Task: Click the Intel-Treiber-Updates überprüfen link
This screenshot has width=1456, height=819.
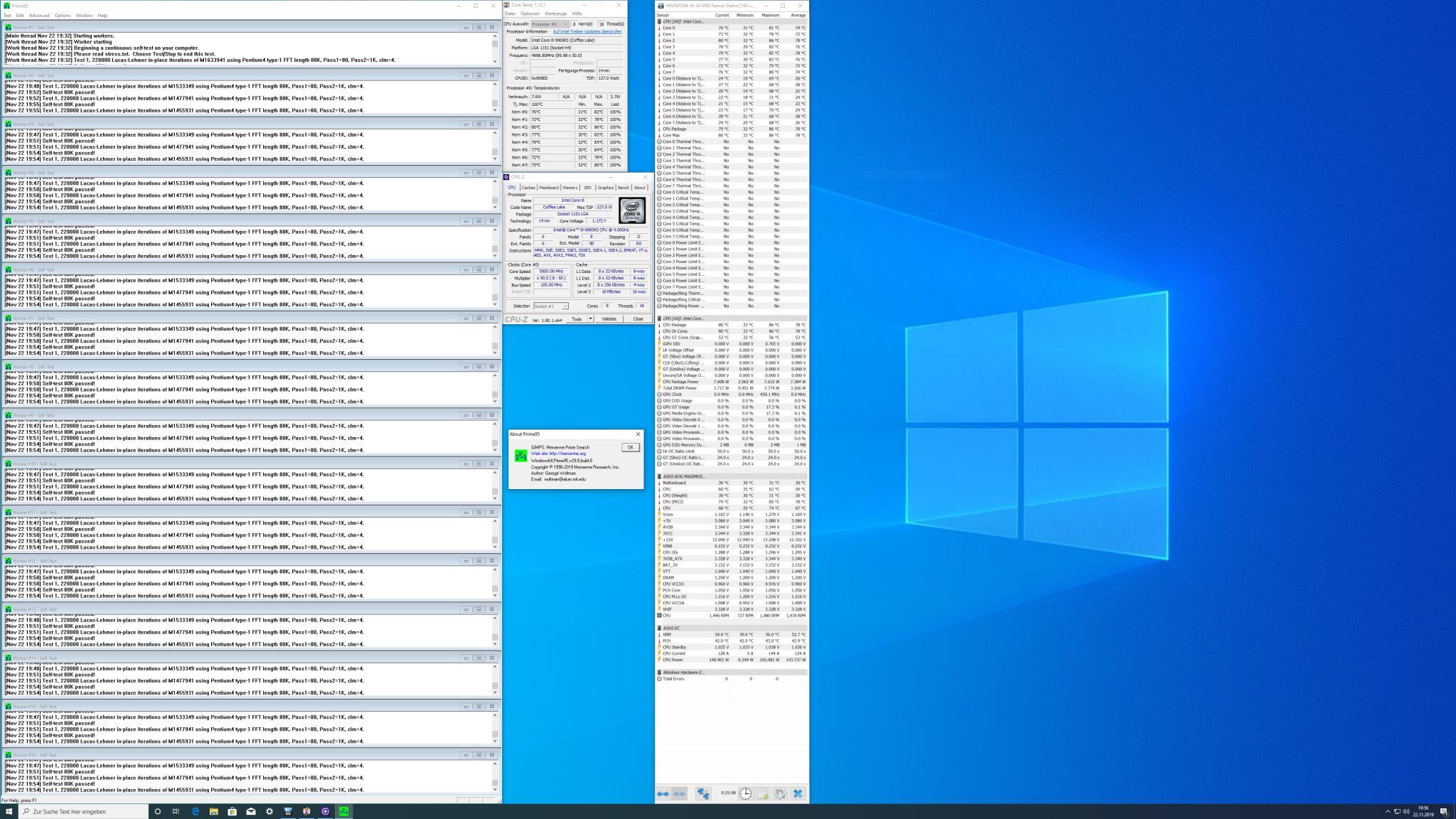Action: click(587, 32)
